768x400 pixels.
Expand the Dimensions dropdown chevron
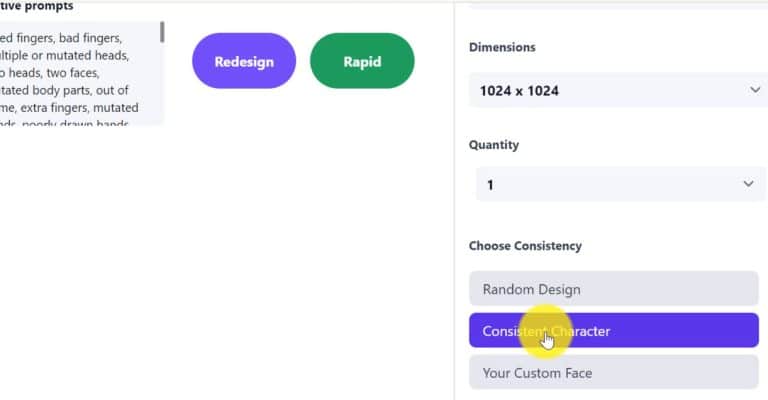(754, 90)
